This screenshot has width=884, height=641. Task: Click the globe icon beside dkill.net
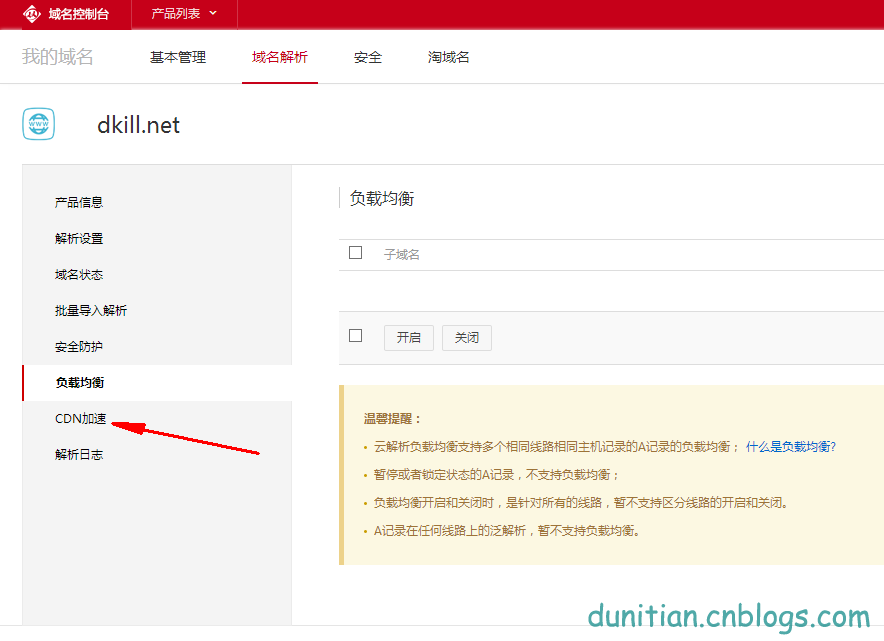coord(38,123)
